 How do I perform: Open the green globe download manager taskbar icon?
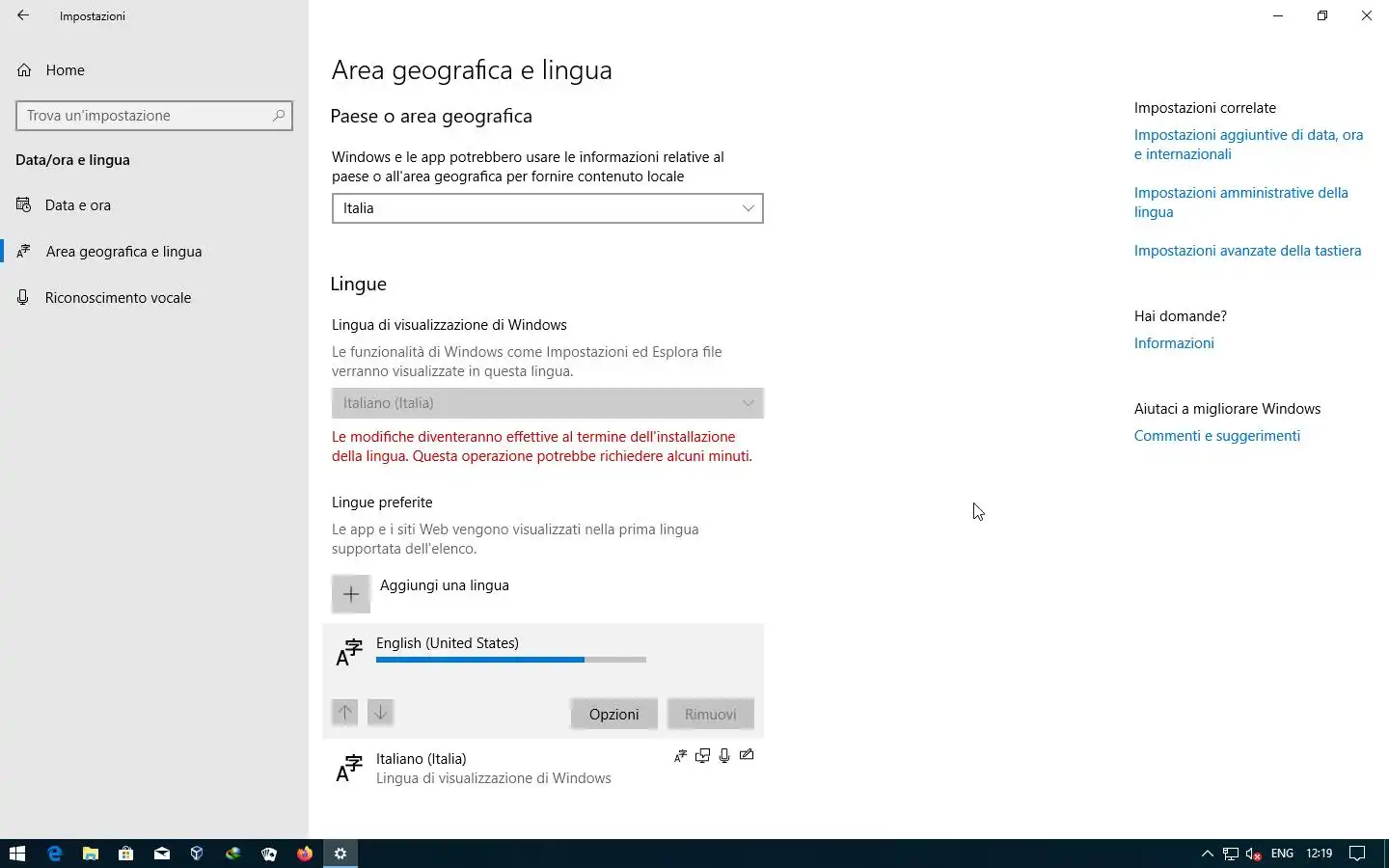(x=232, y=854)
